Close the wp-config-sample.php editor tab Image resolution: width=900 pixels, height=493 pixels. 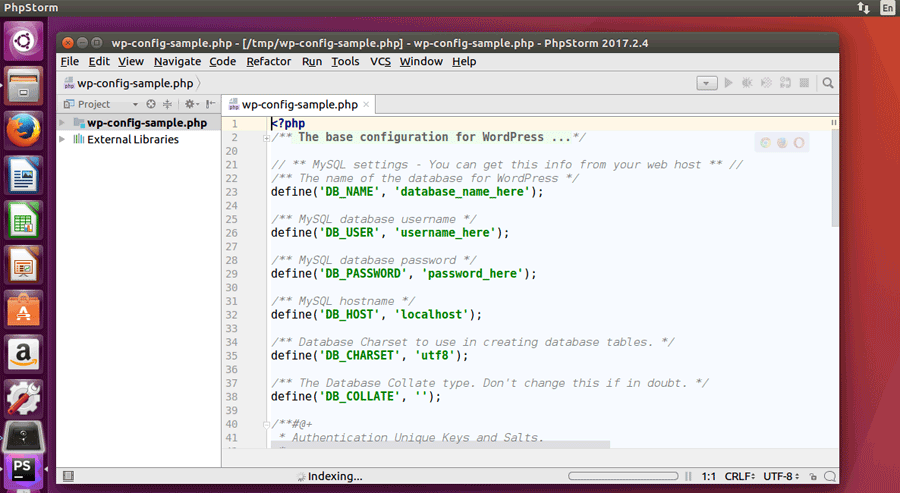pyautogui.click(x=366, y=104)
